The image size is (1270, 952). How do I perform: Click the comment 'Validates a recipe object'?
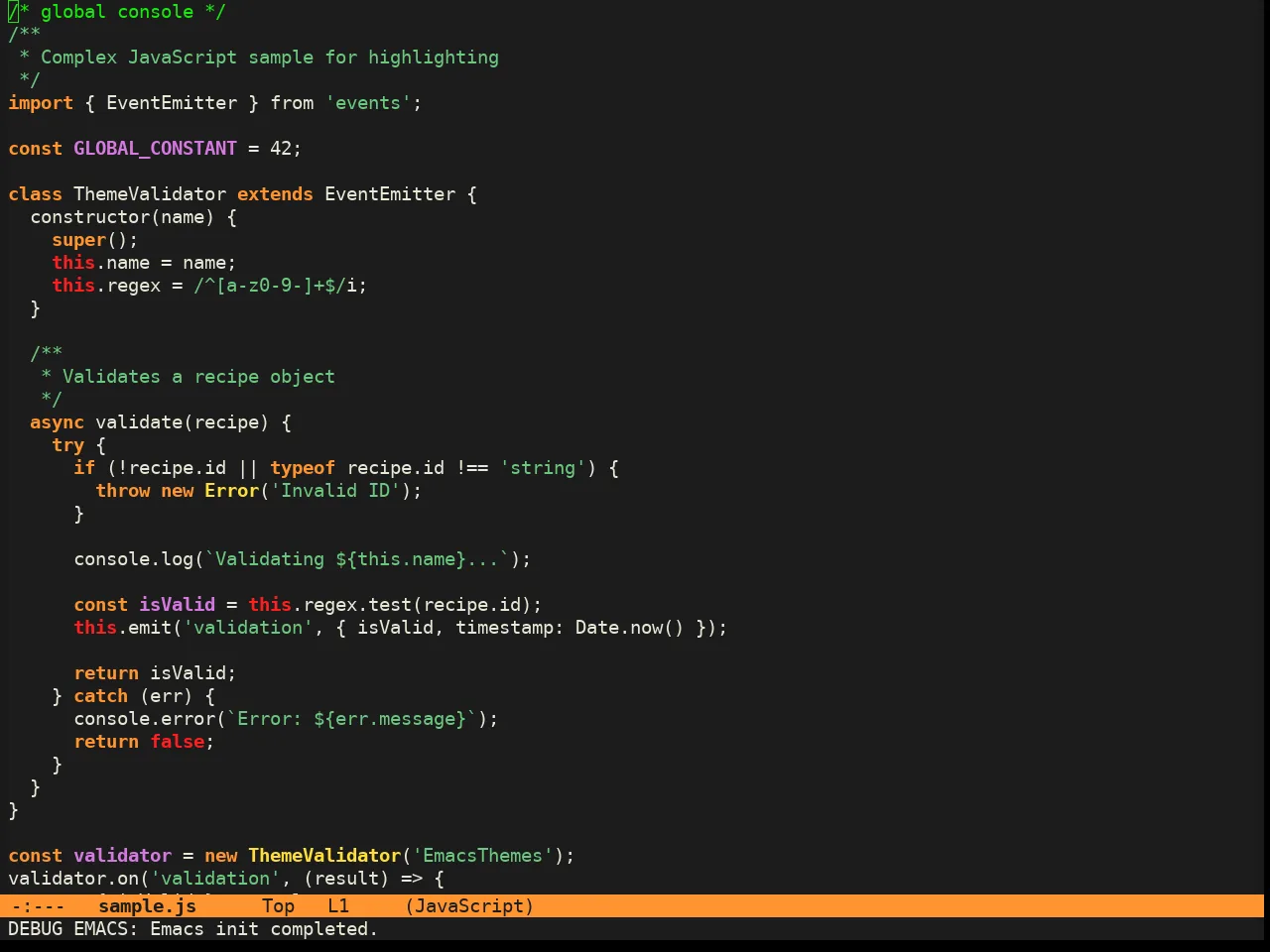pyautogui.click(x=199, y=377)
